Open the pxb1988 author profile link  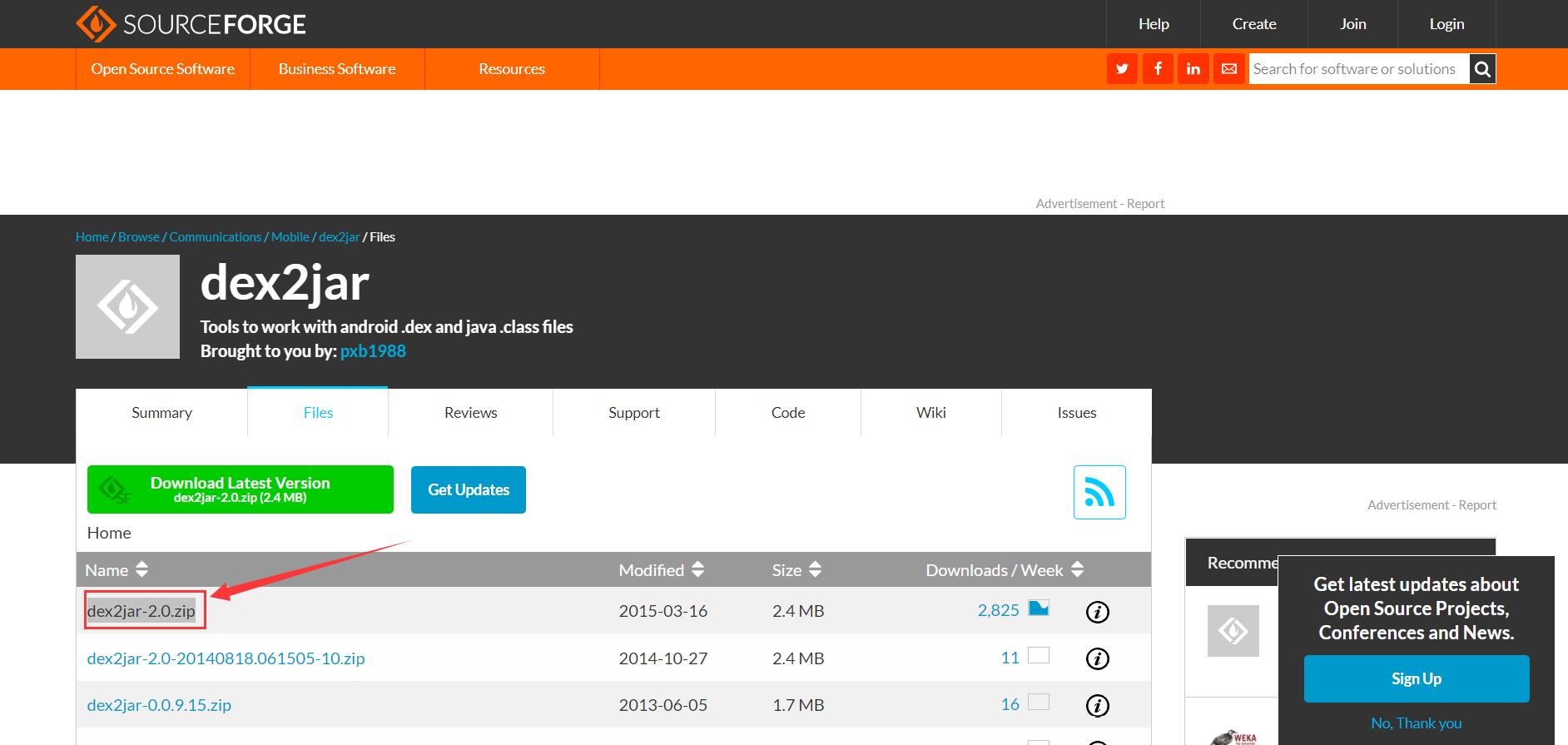click(x=373, y=351)
